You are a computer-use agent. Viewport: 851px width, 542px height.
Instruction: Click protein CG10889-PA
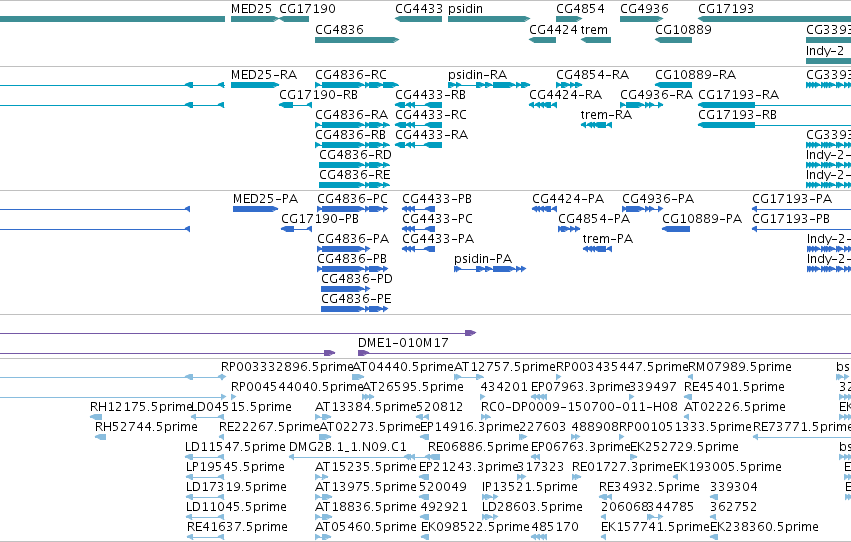coord(702,219)
